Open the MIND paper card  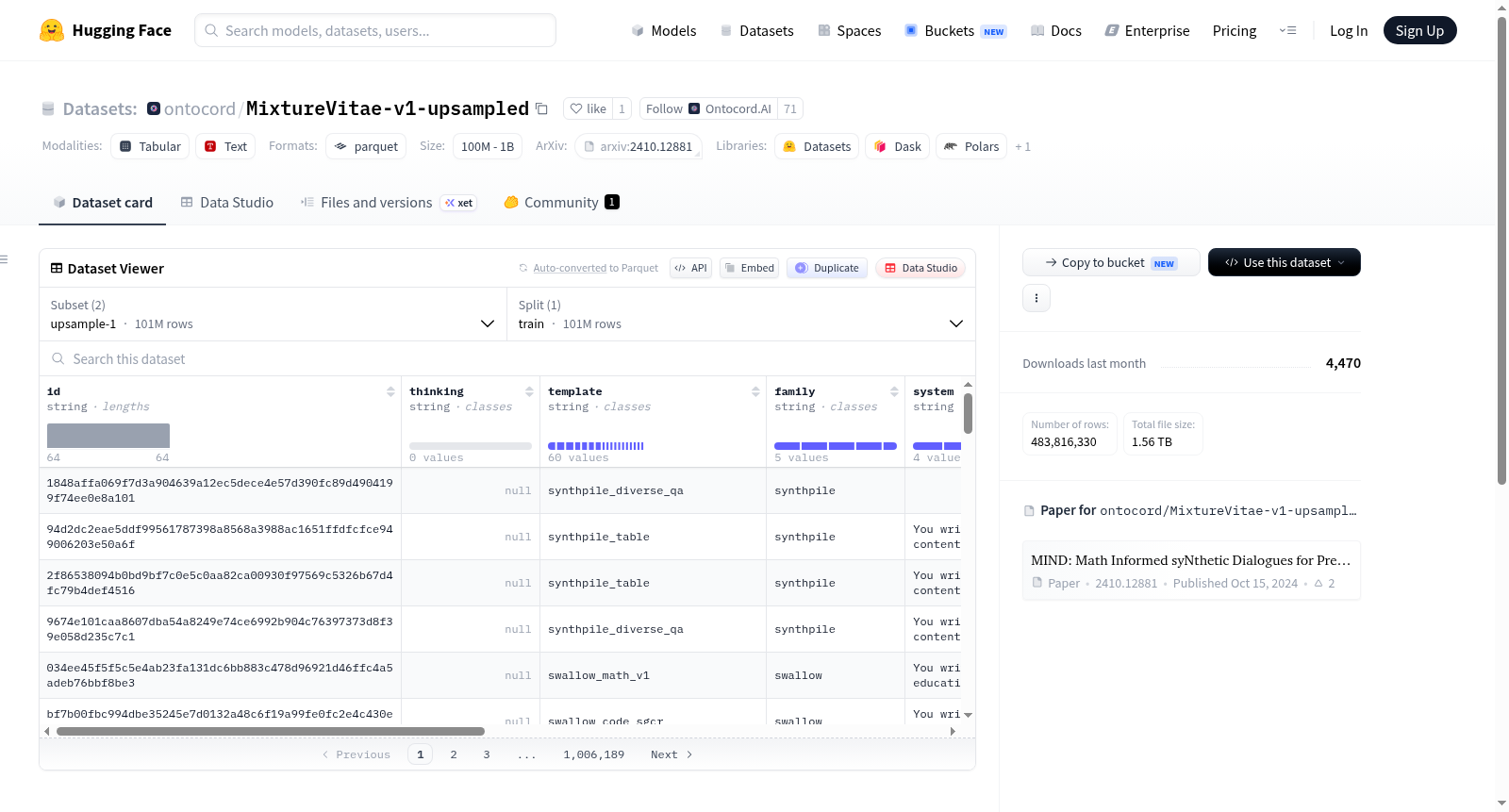click(1191, 571)
